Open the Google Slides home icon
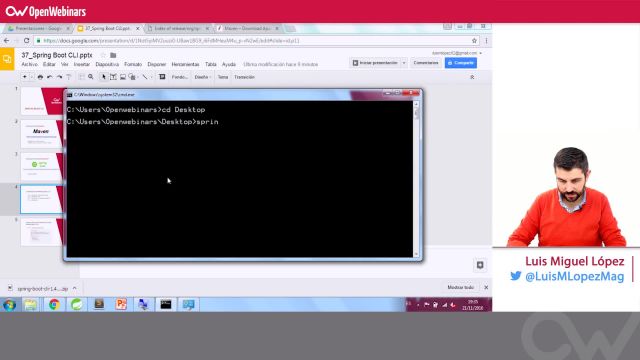The image size is (640, 360). click(x=7, y=59)
